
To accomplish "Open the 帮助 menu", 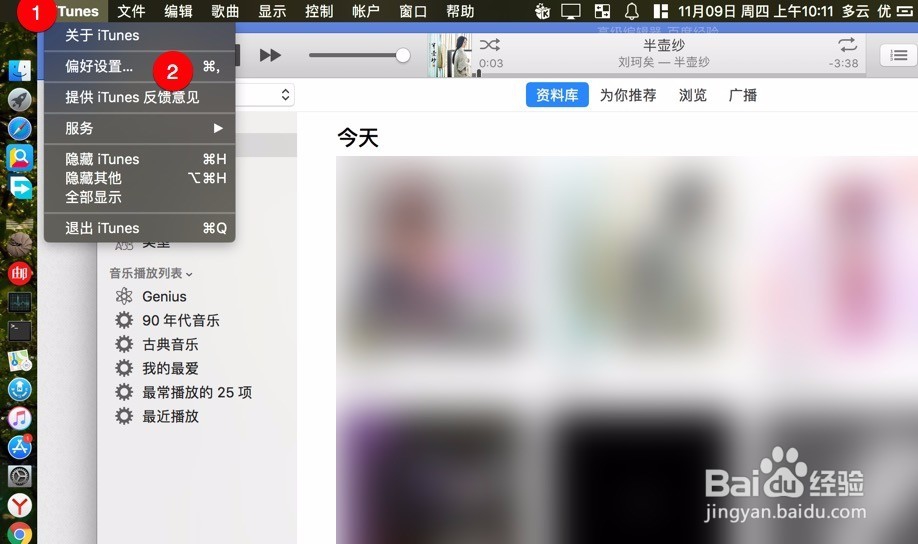I will click(460, 11).
